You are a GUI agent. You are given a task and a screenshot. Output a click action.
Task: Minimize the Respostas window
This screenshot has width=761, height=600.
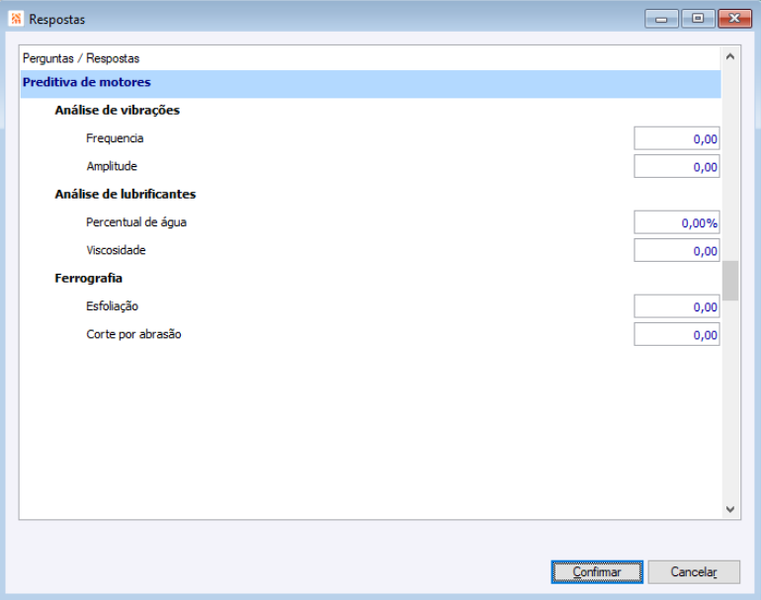click(x=661, y=19)
